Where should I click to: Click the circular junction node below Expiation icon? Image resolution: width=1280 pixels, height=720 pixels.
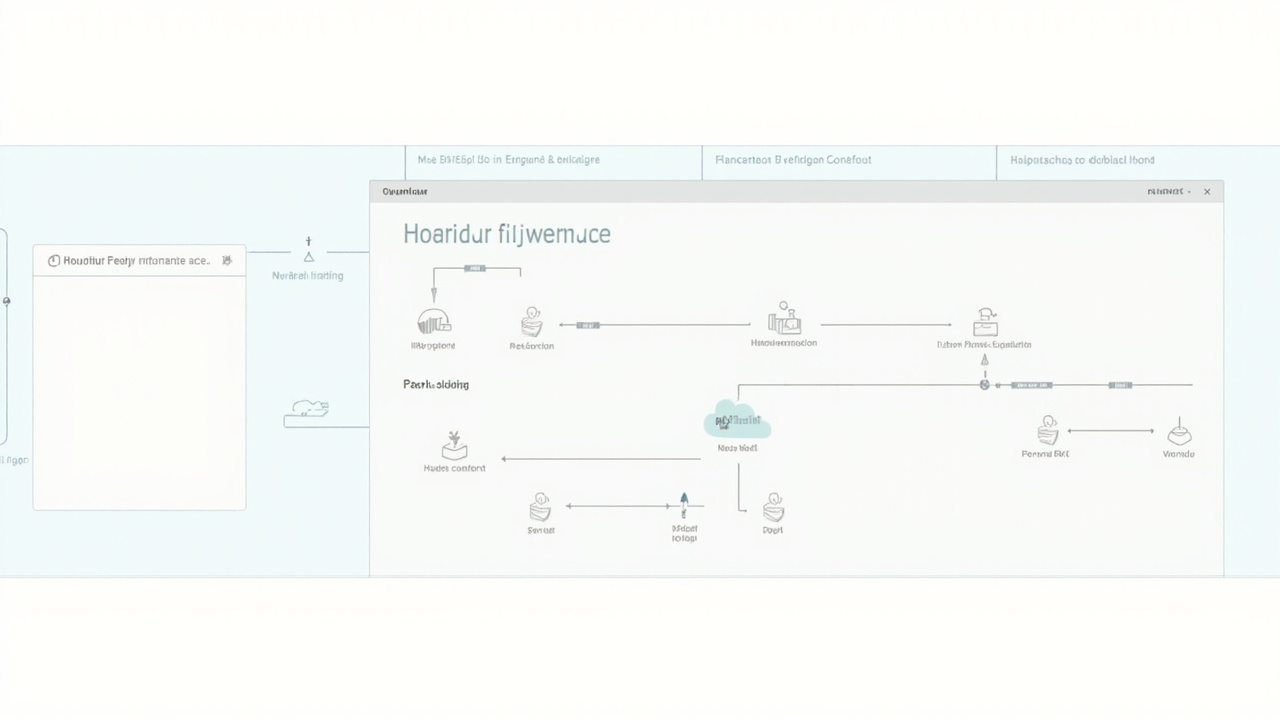click(984, 384)
